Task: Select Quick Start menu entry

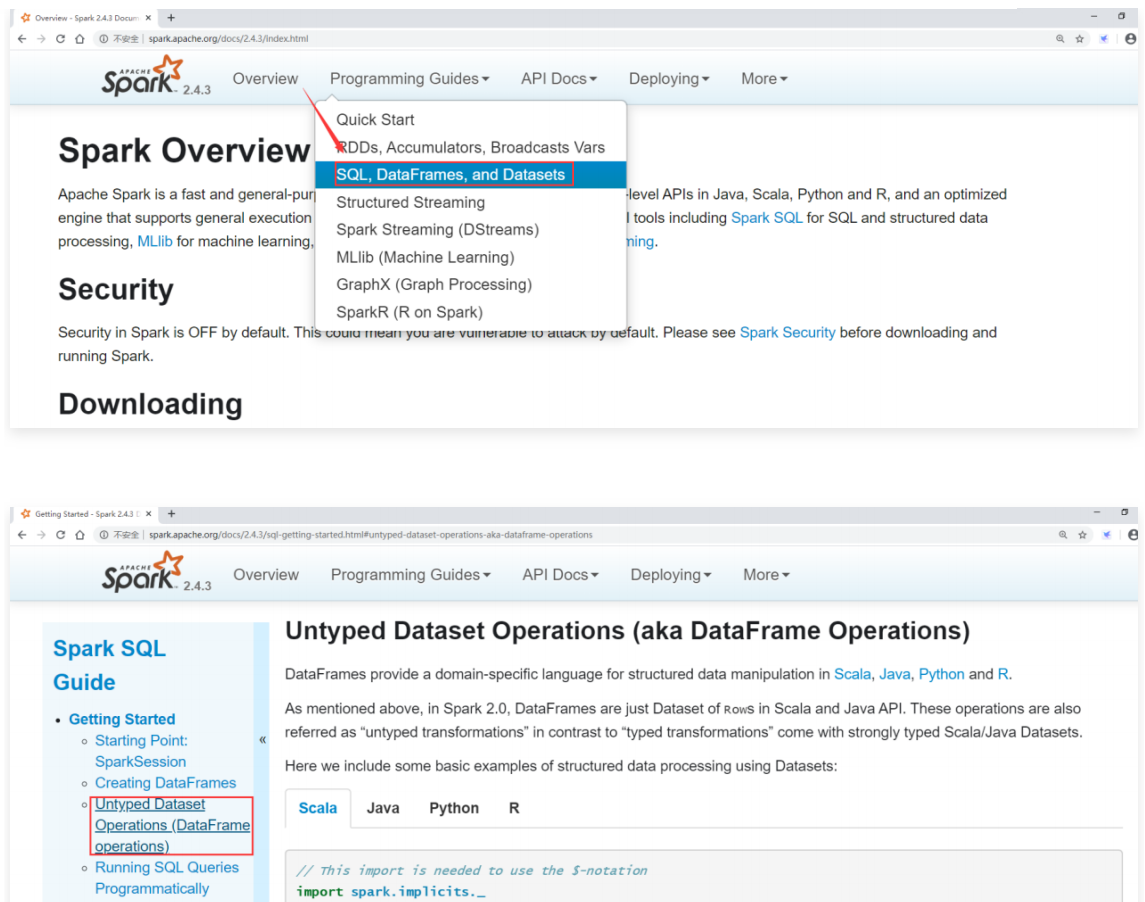Action: (470, 120)
